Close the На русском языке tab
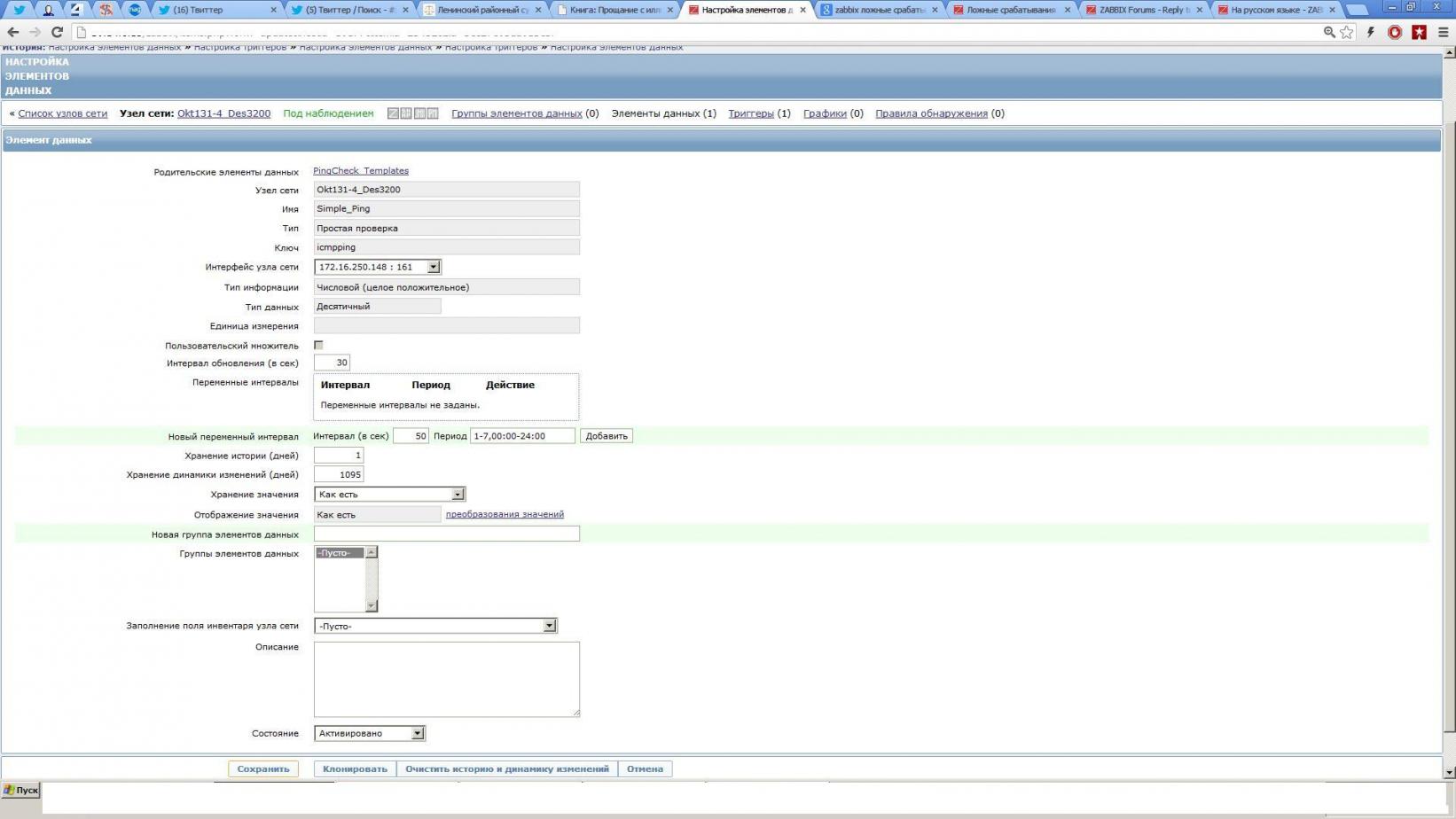The width and height of the screenshot is (1456, 819). (x=1332, y=10)
